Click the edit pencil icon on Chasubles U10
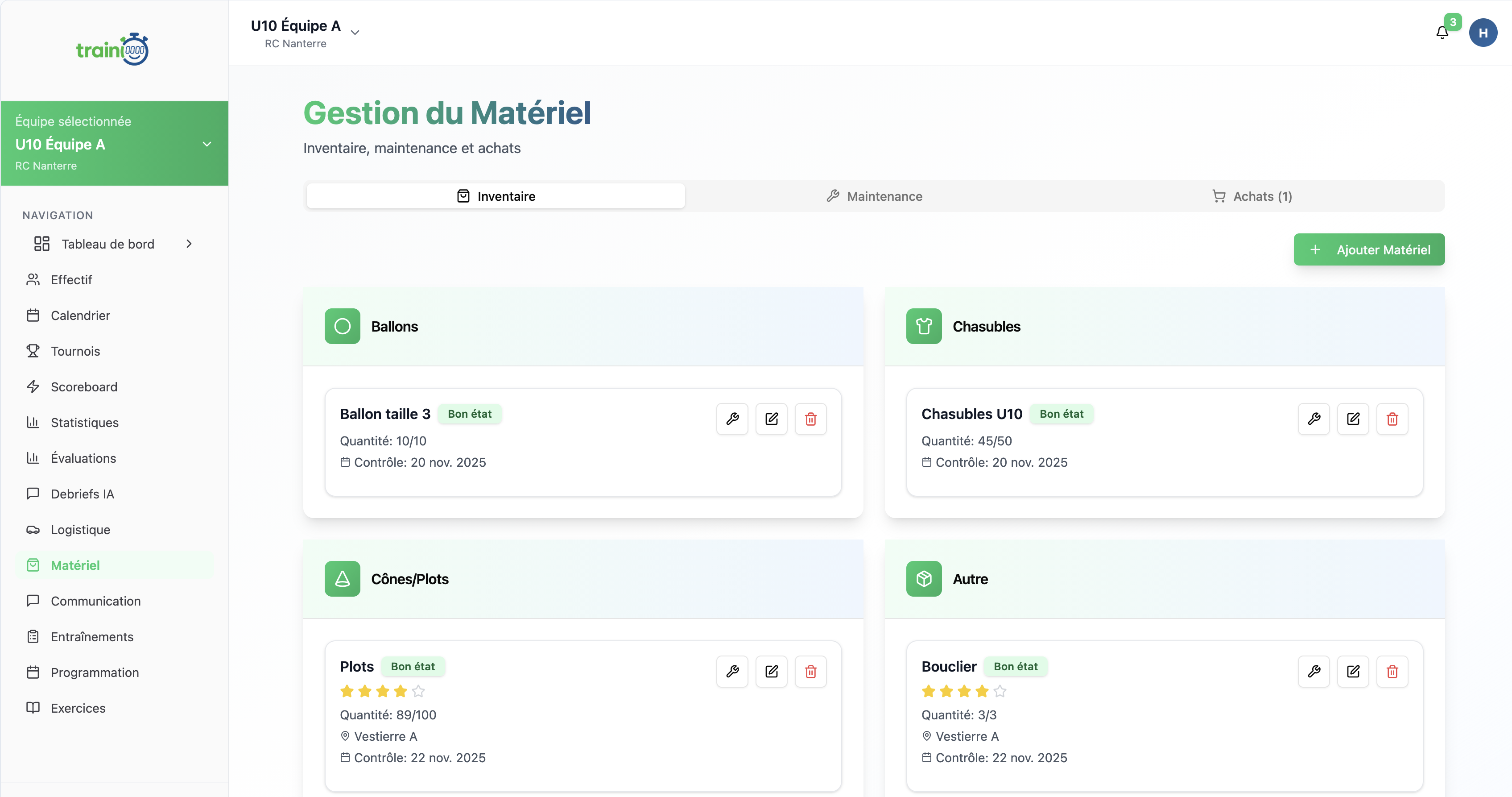 (x=1354, y=419)
